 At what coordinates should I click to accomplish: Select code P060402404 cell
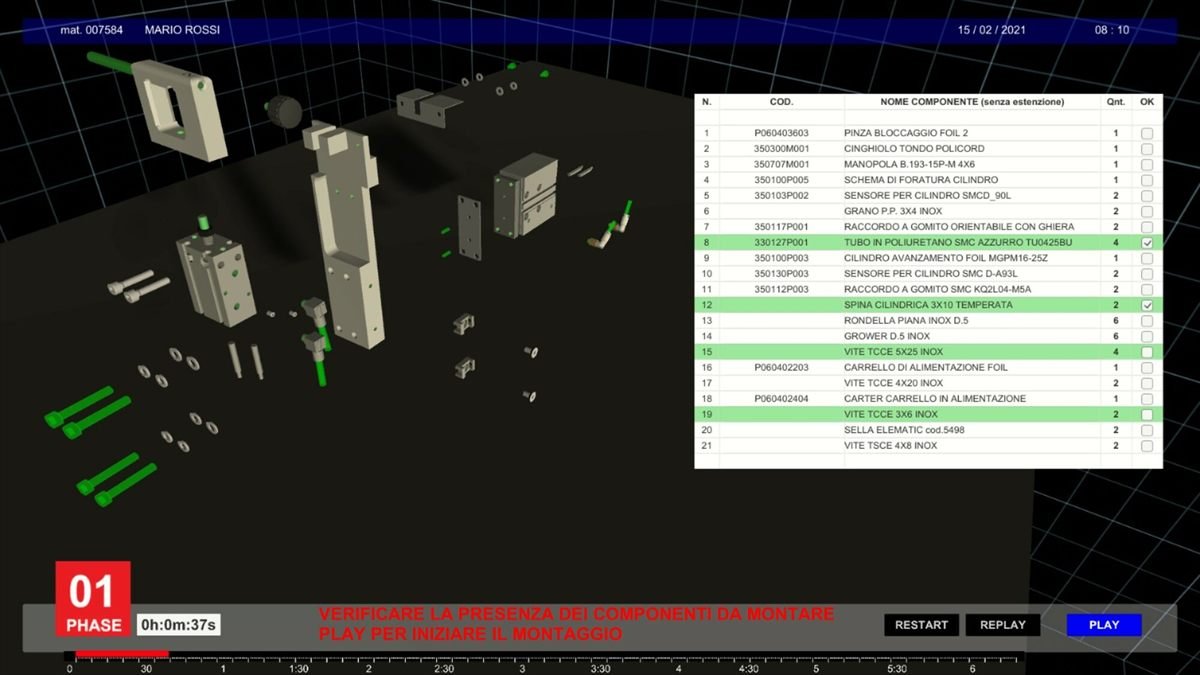tap(781, 399)
